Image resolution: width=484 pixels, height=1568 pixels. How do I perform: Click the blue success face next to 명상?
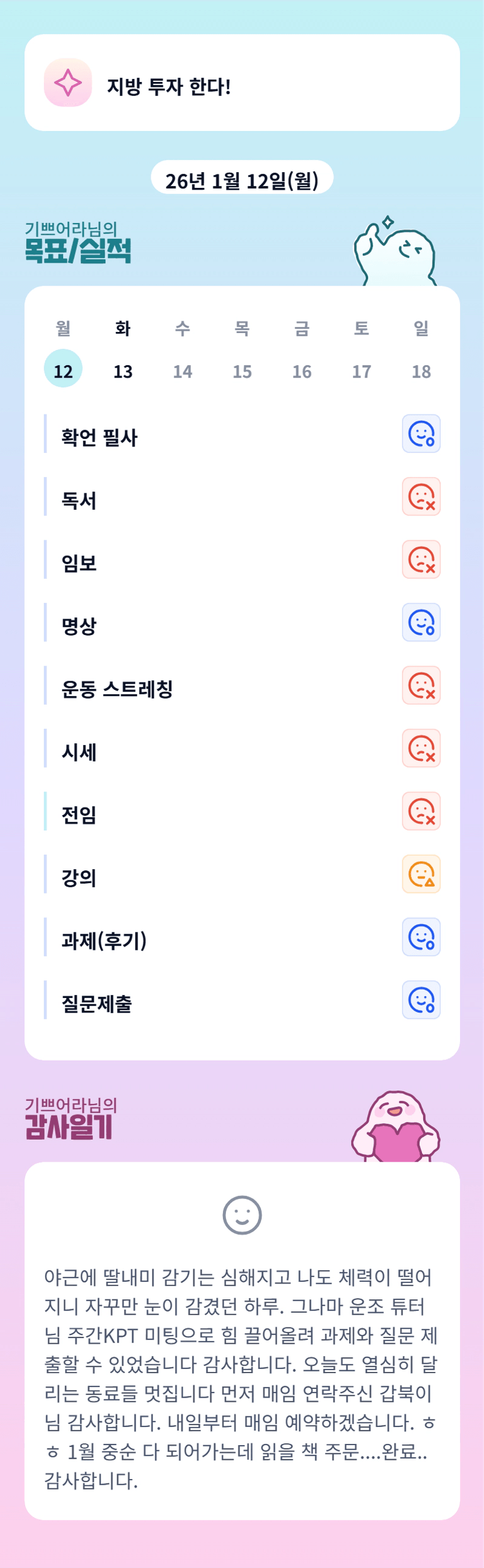pos(421,623)
